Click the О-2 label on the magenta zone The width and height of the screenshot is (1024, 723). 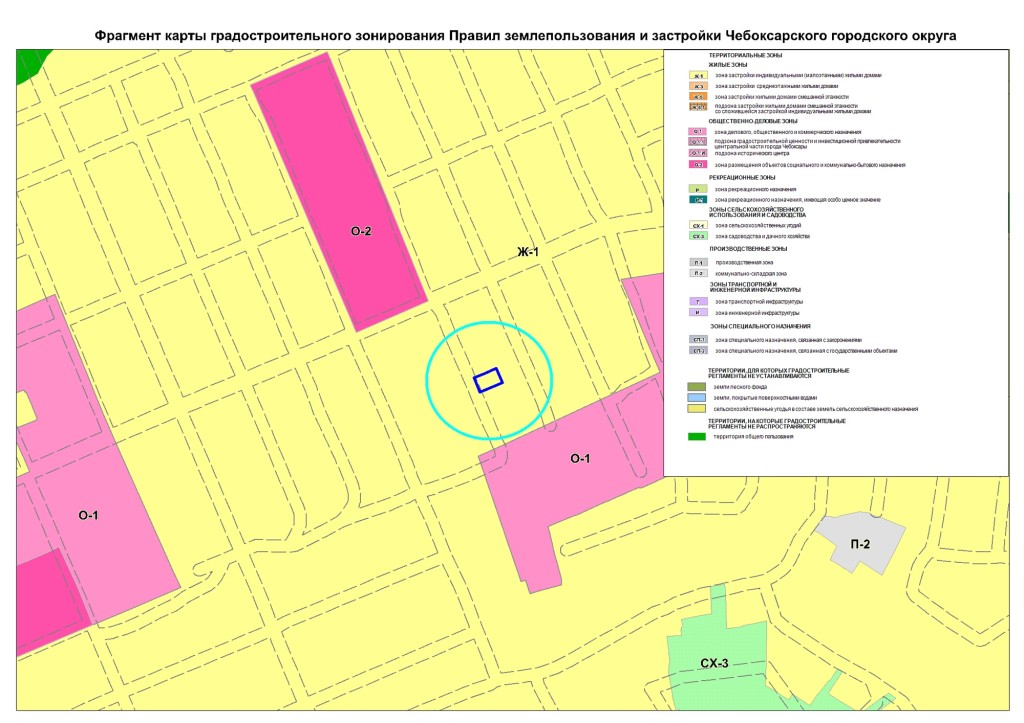pos(361,231)
